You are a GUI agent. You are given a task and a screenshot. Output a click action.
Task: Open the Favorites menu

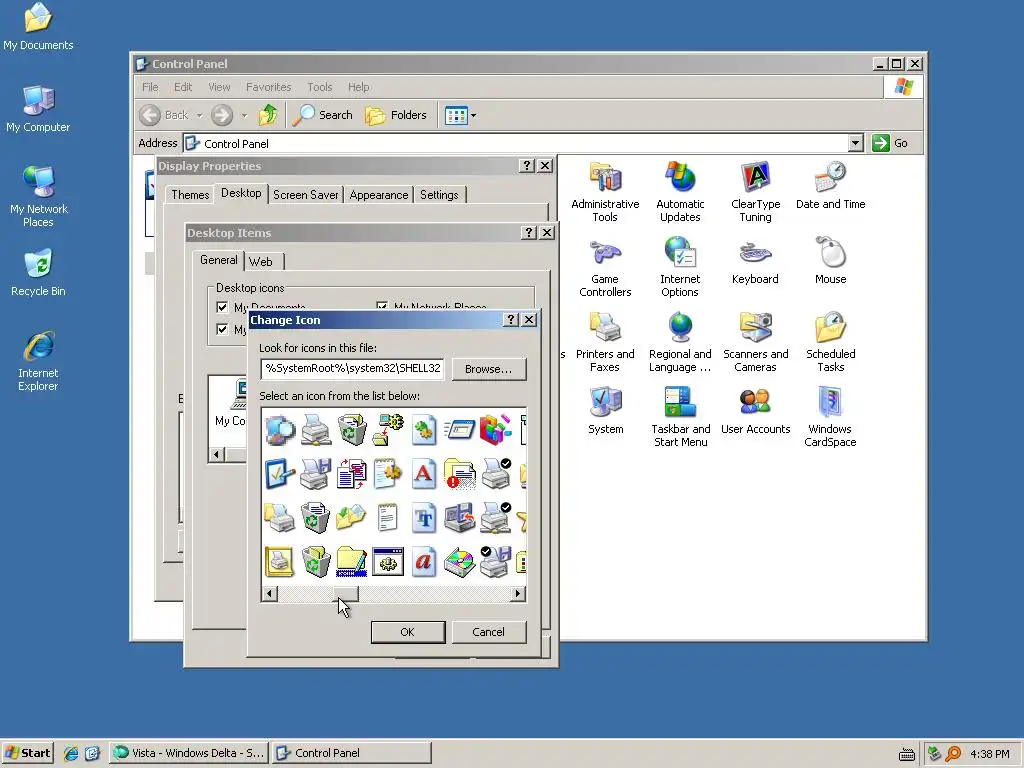click(x=268, y=87)
